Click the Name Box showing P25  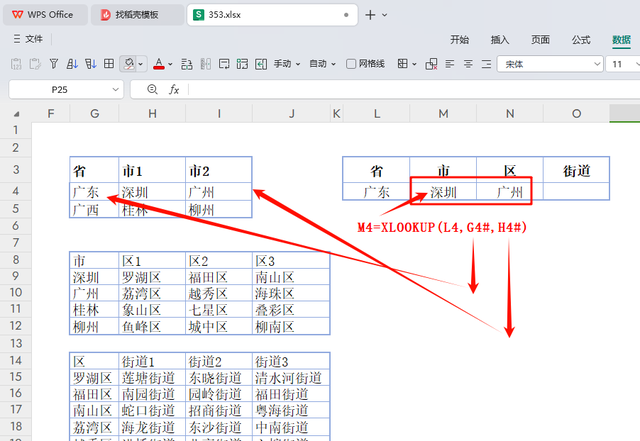click(x=60, y=89)
